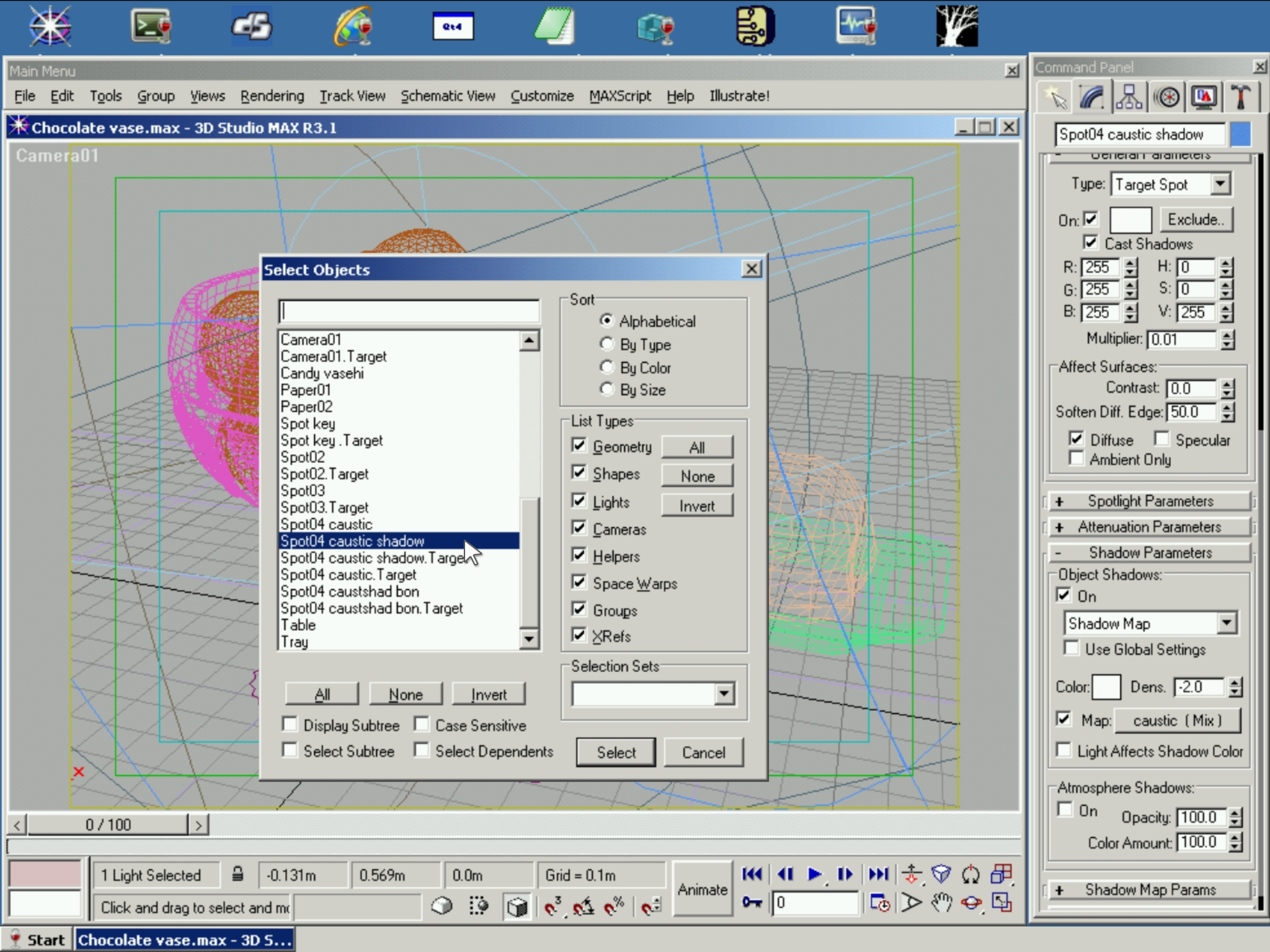
Task: Switch to the Motion panel wheel icon
Action: [1168, 97]
